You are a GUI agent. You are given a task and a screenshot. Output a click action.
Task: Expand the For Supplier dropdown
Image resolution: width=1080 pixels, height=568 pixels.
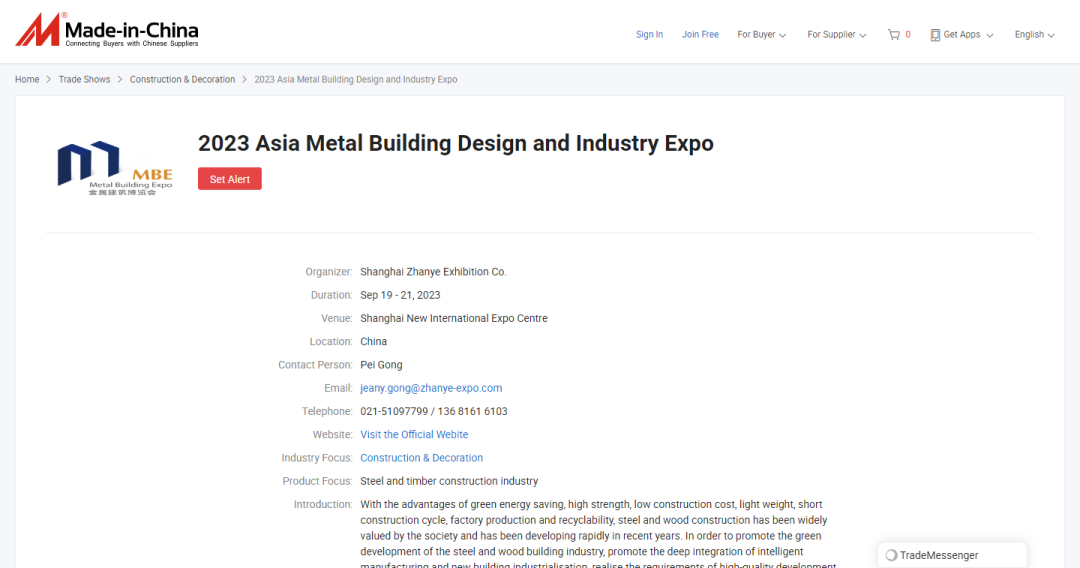tap(836, 34)
